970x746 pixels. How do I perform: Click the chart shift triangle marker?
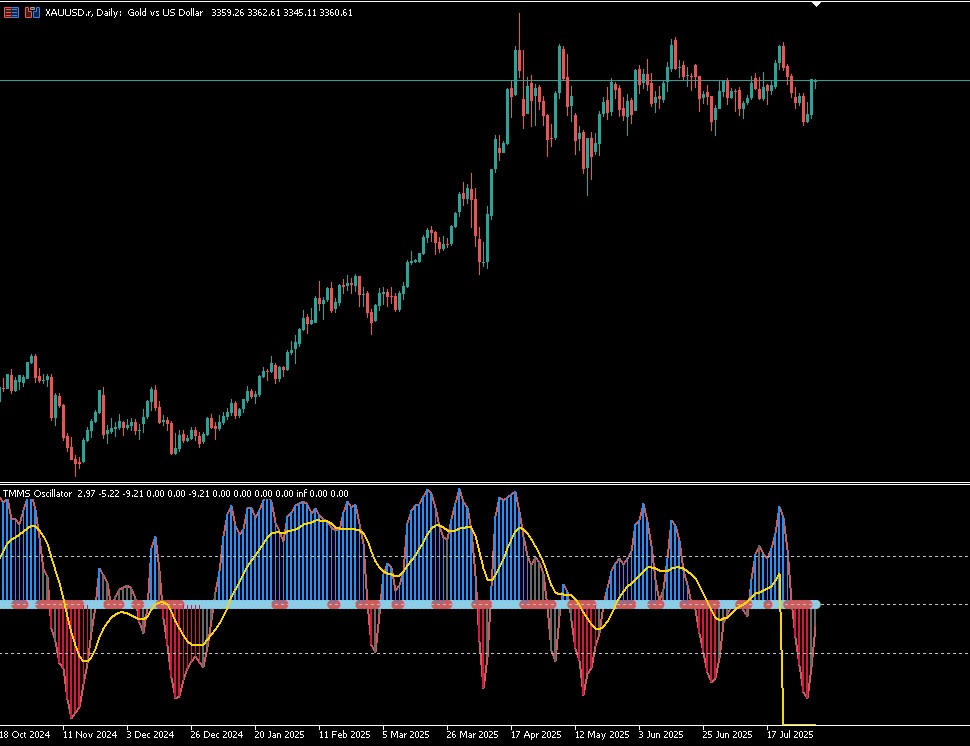(x=817, y=4)
